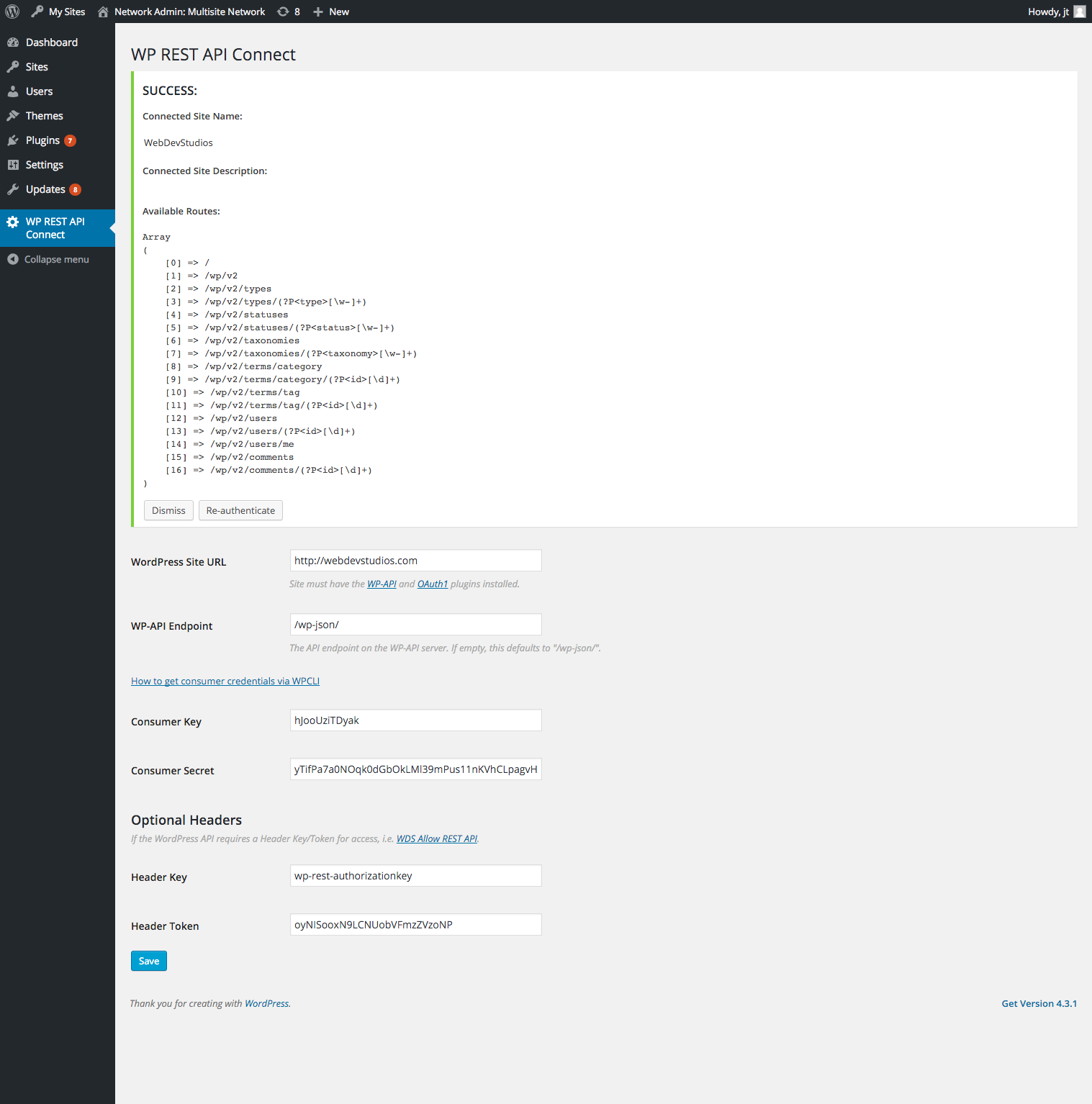The width and height of the screenshot is (1092, 1104).
Task: Click the Optional Headers section heading
Action: pyautogui.click(x=186, y=820)
